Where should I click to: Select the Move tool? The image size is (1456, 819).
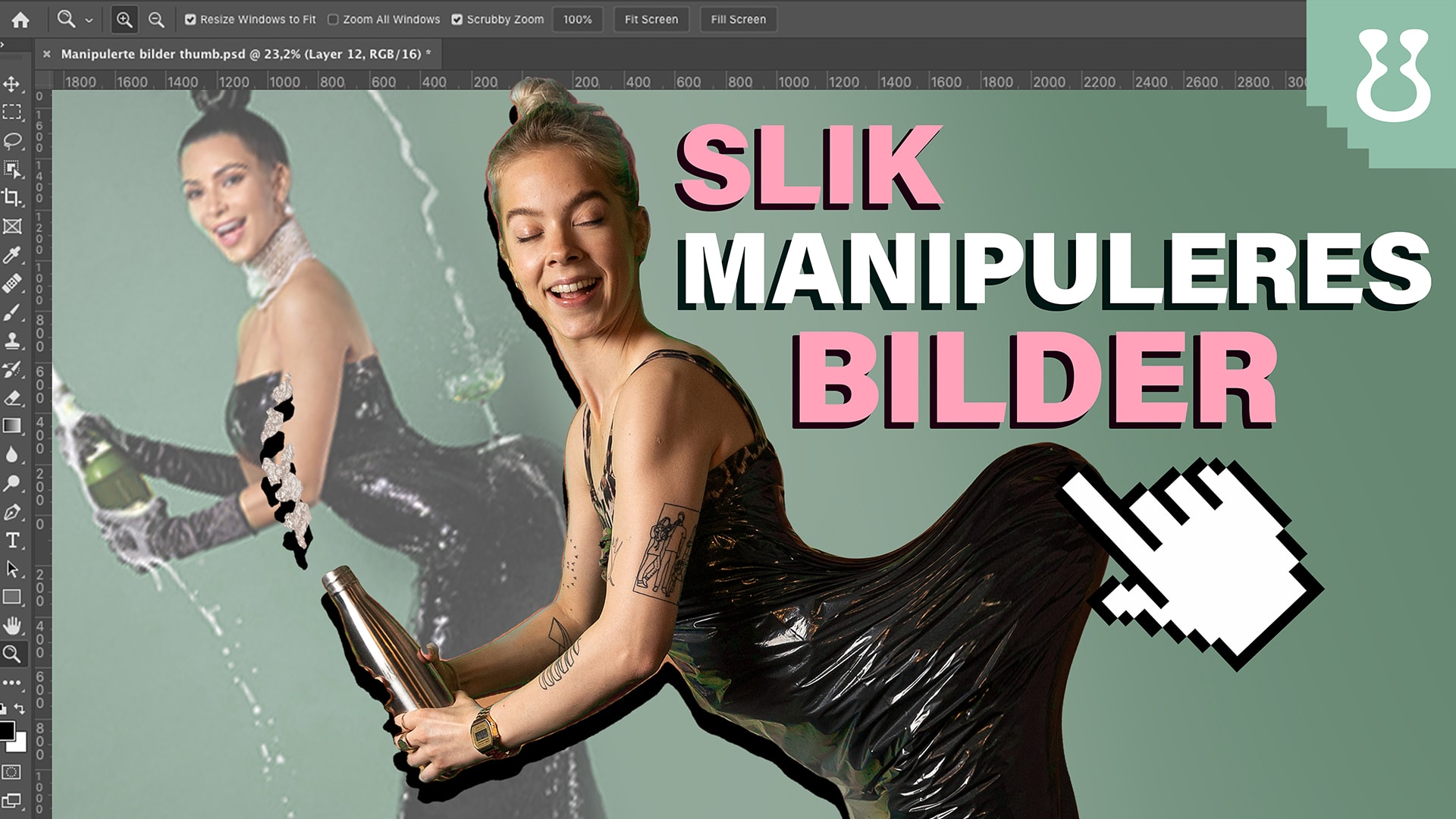click(x=12, y=83)
